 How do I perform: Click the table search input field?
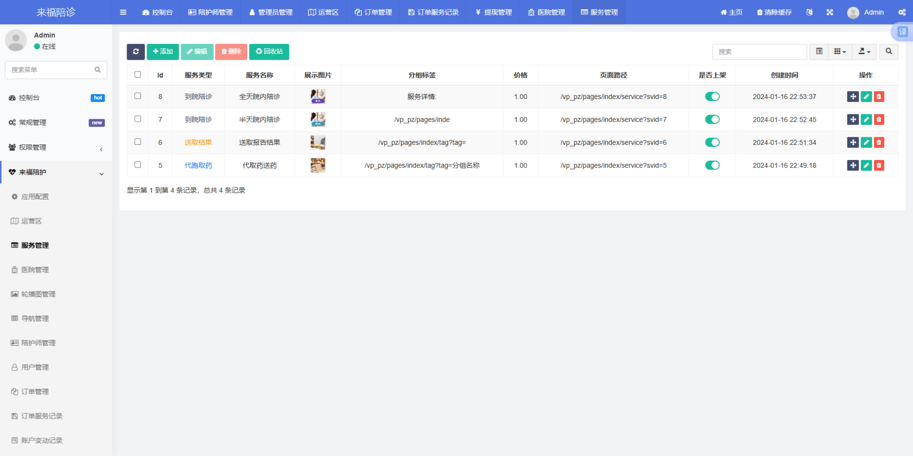(759, 51)
